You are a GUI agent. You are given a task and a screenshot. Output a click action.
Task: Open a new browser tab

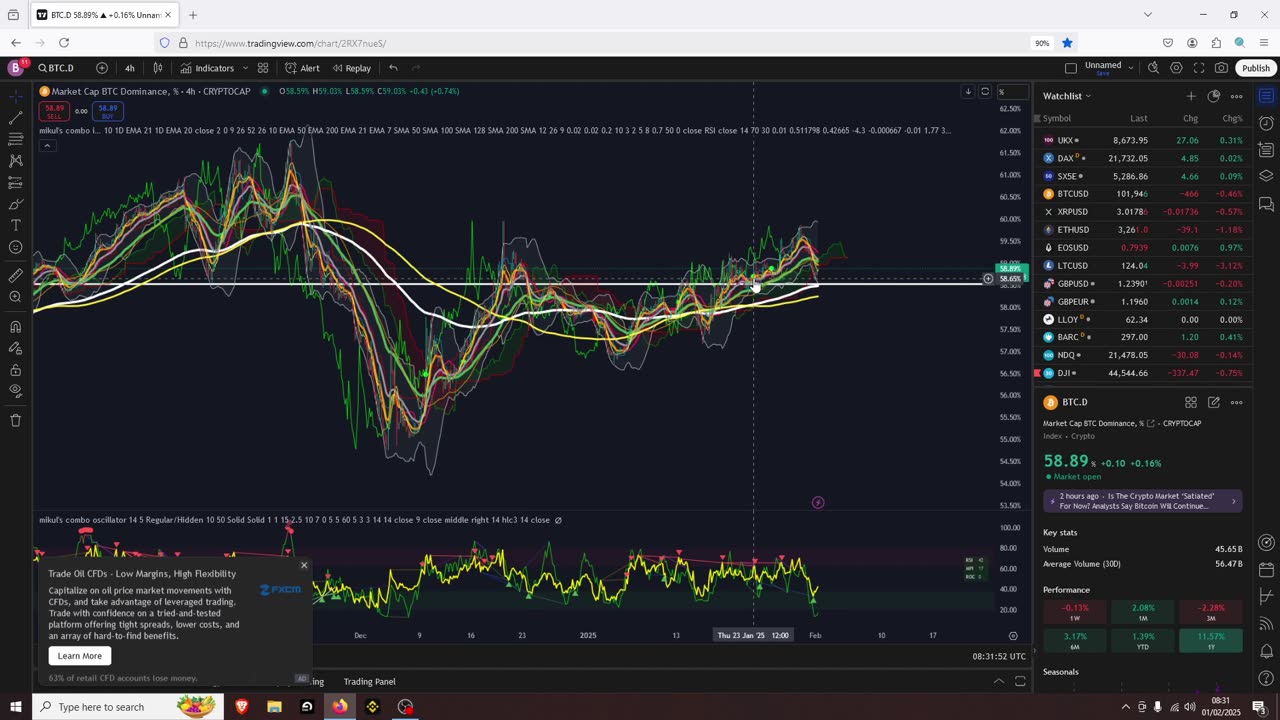point(193,15)
